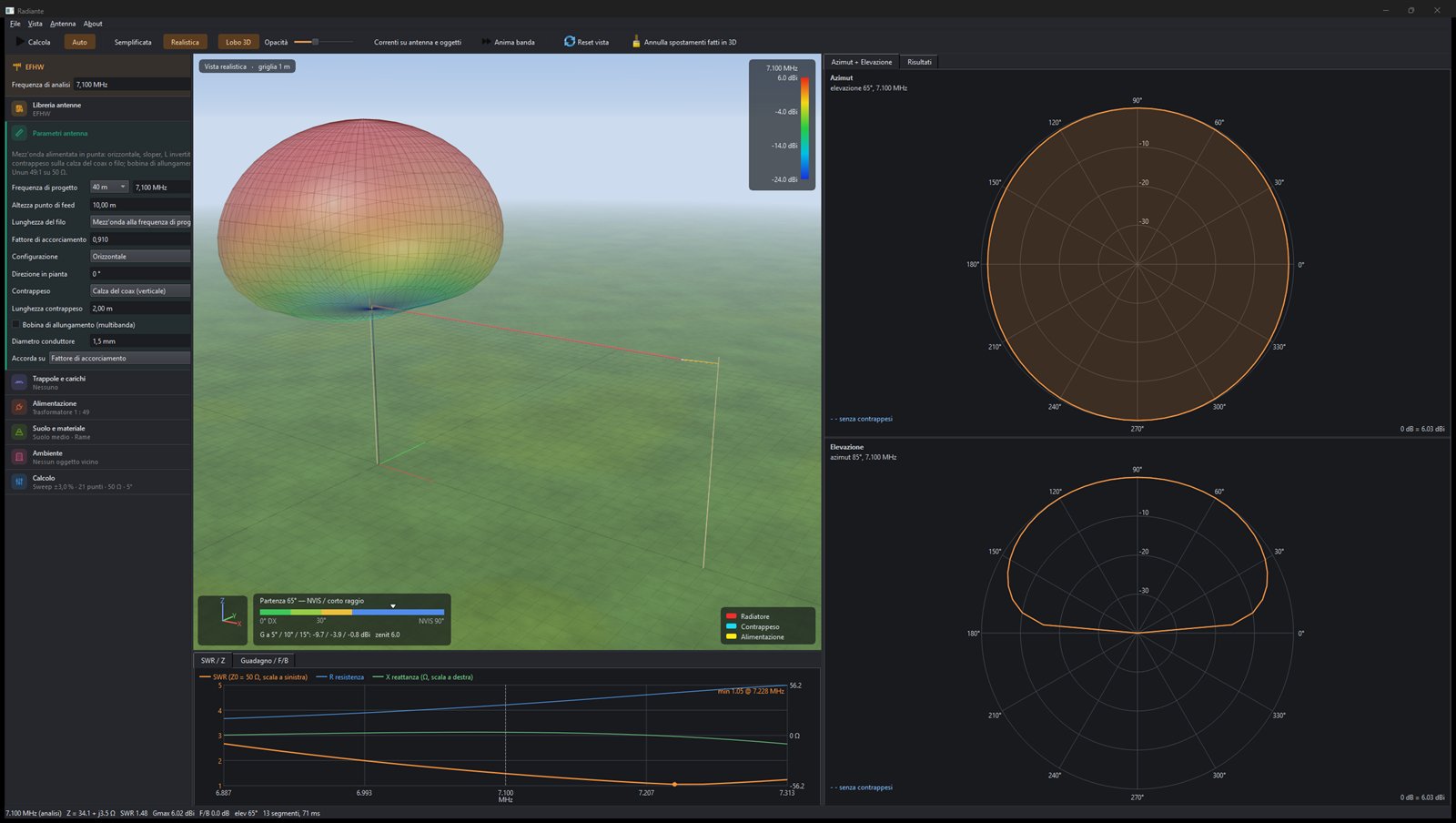Click the senza contrappesi link under Azimut plot
1456x823 pixels.
[862, 419]
